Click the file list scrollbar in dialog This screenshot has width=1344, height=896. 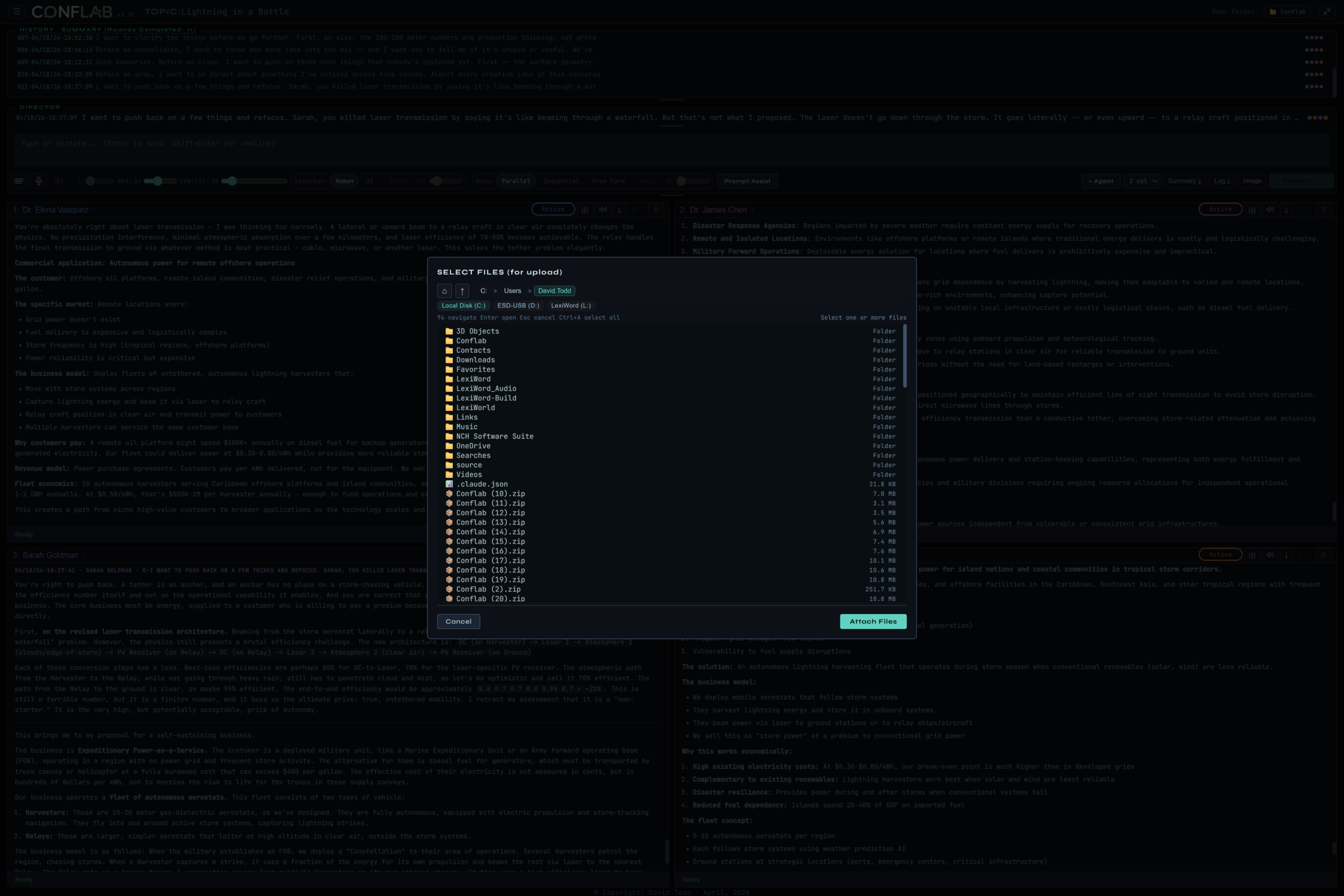(x=905, y=356)
